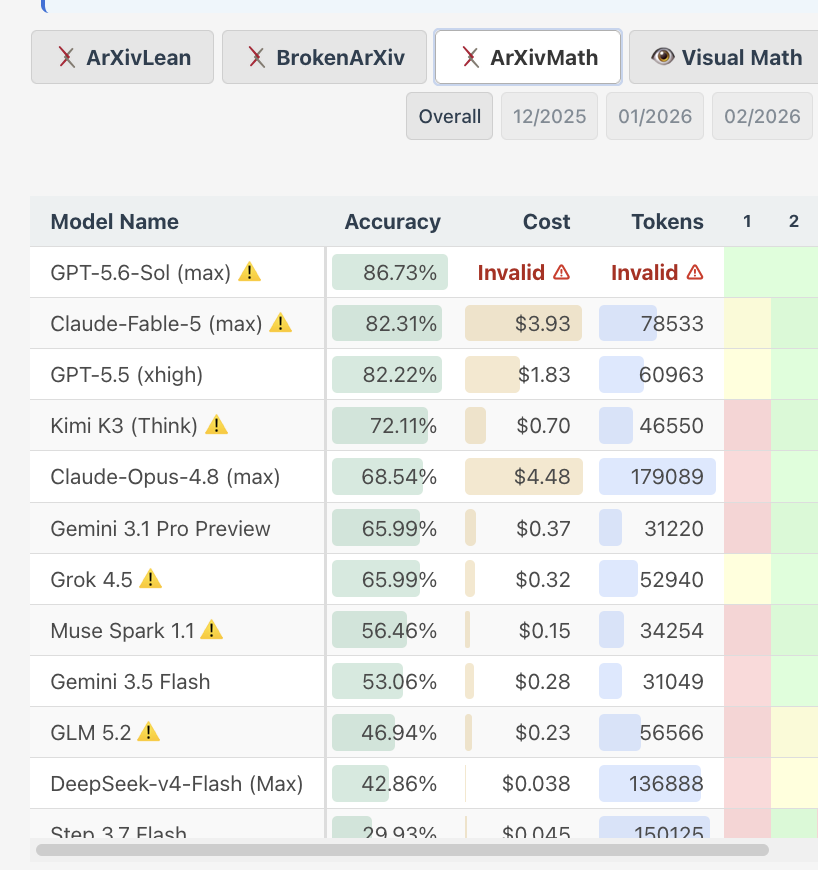Filter results to 12/2025

[549, 116]
